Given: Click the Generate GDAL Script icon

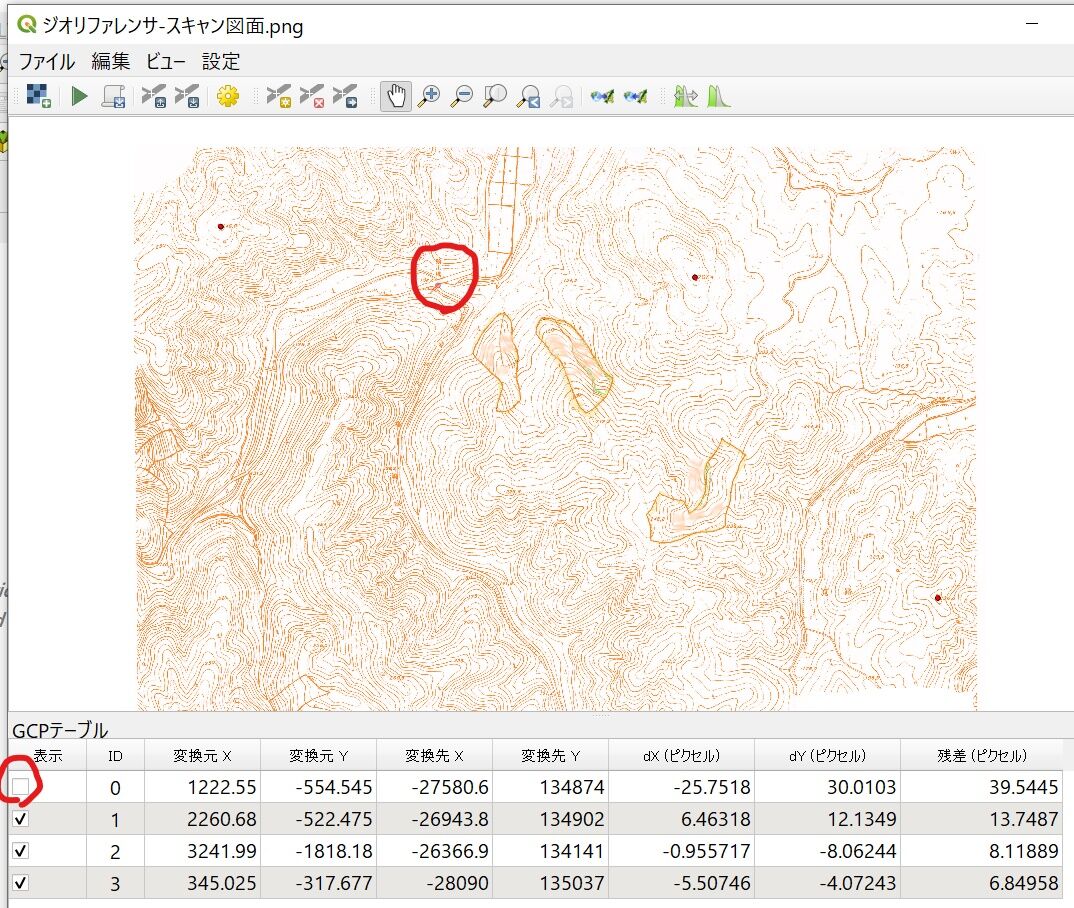Looking at the screenshot, I should 114,96.
